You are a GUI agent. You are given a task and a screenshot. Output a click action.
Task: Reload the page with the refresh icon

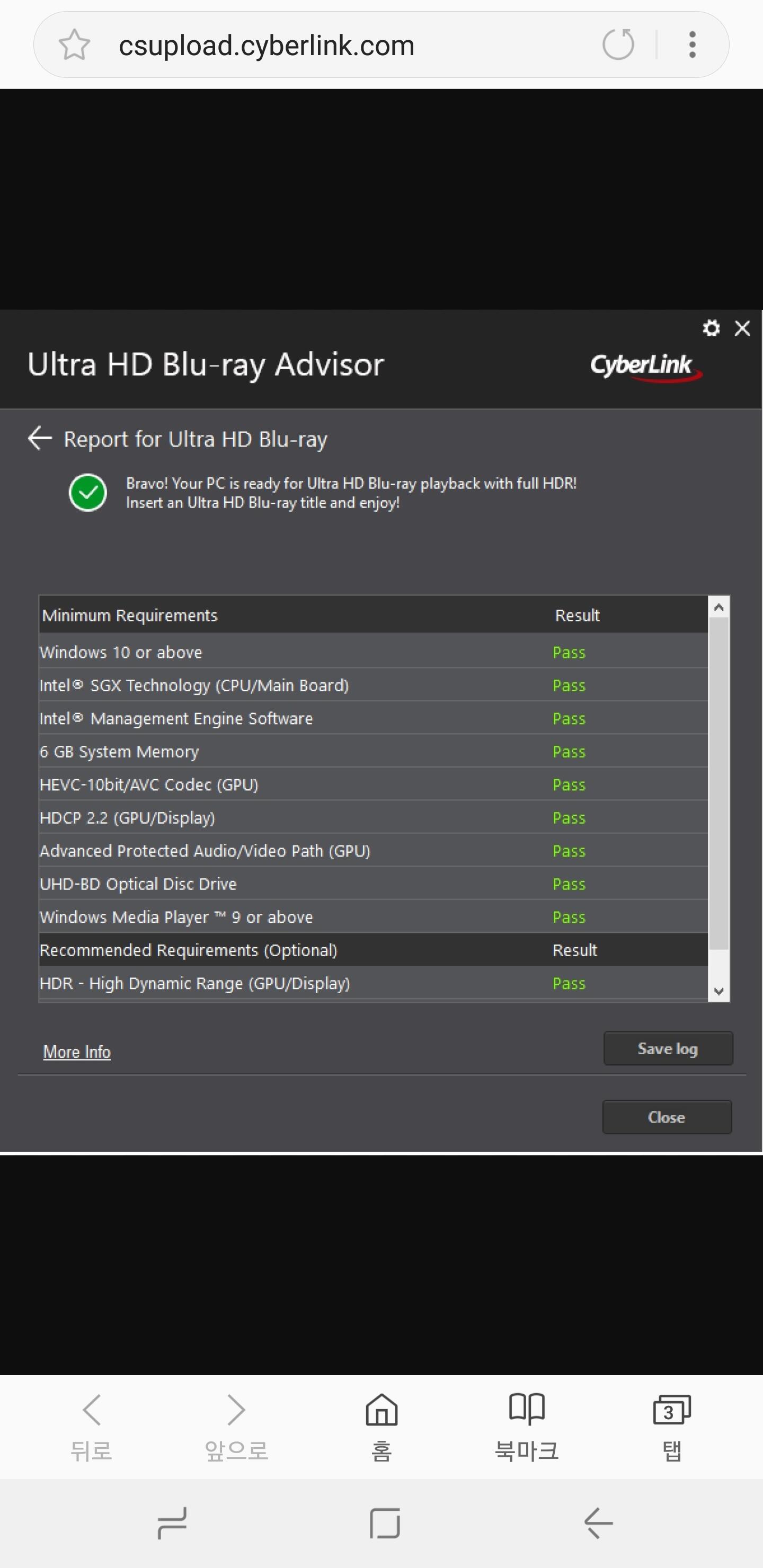point(617,45)
